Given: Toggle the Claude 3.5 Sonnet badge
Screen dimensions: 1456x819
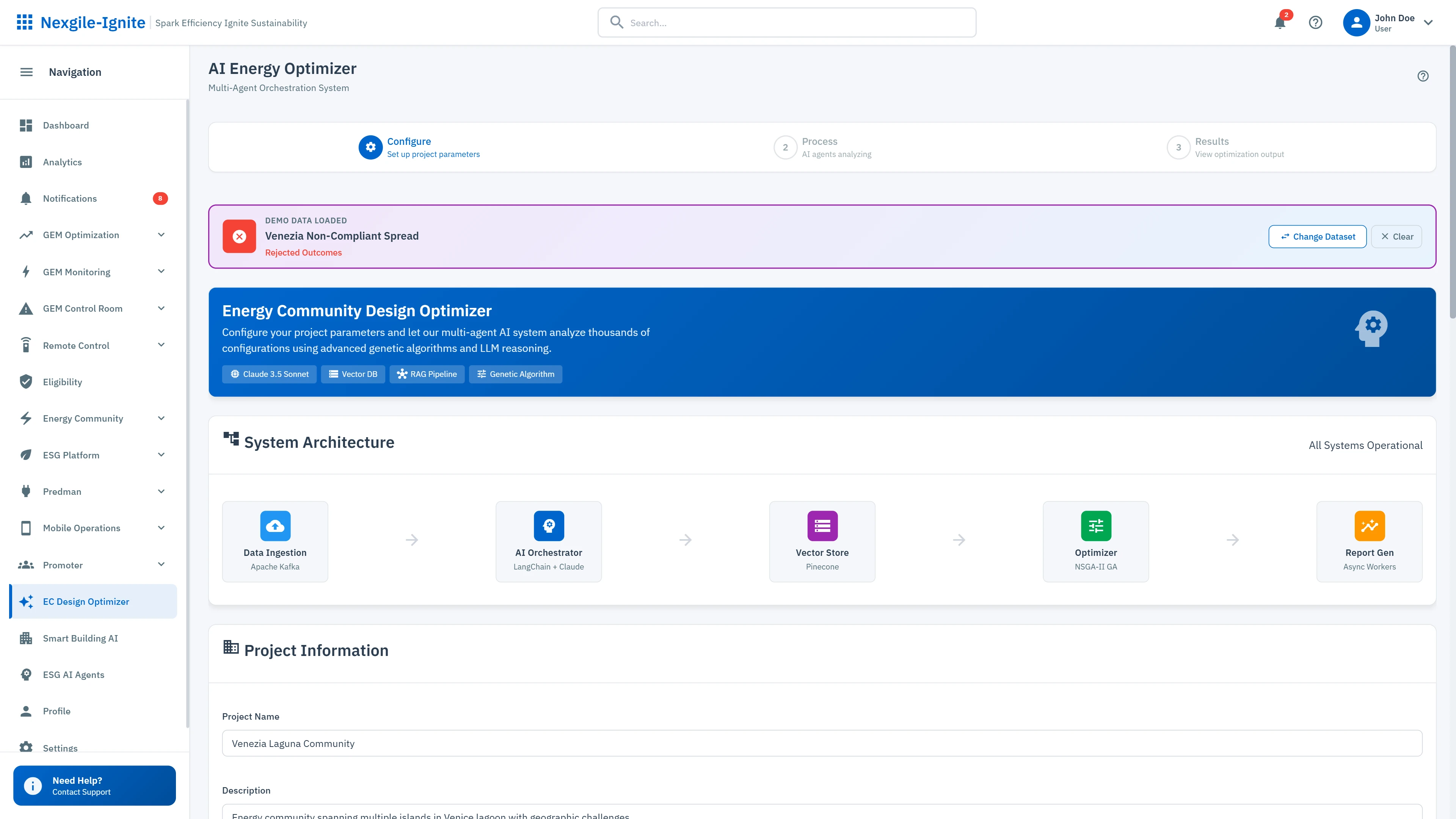Looking at the screenshot, I should point(269,373).
